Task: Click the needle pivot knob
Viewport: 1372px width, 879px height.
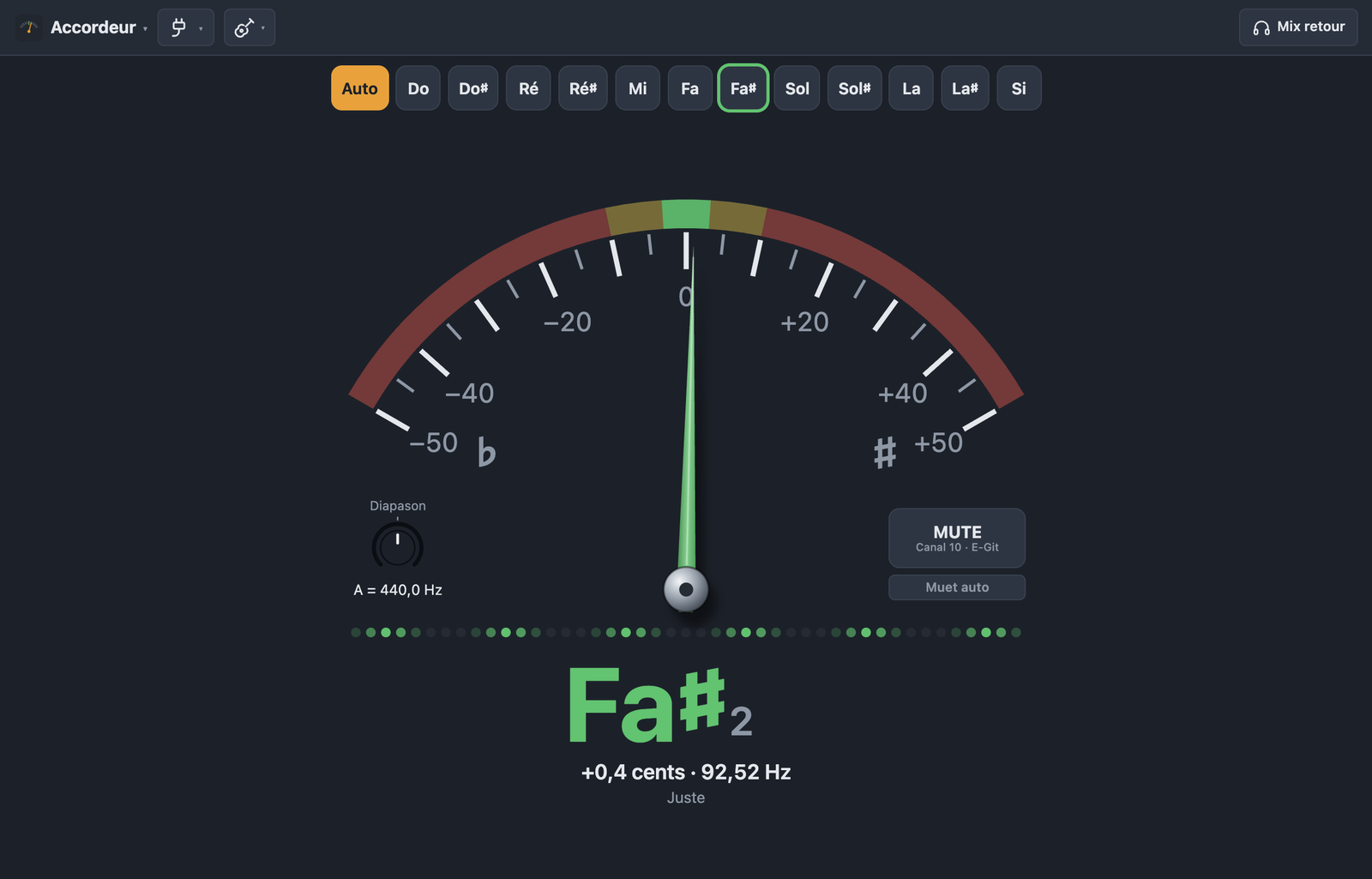Action: [x=686, y=589]
